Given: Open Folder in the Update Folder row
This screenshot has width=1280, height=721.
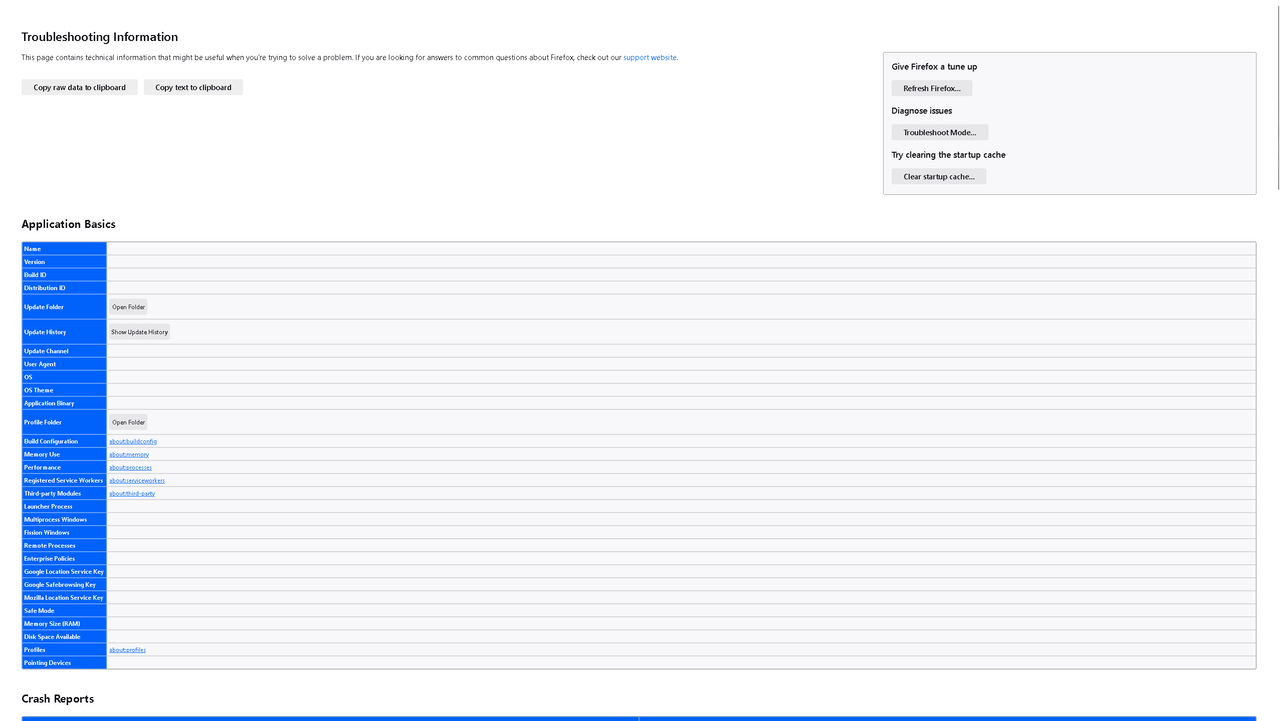Looking at the screenshot, I should (x=128, y=307).
